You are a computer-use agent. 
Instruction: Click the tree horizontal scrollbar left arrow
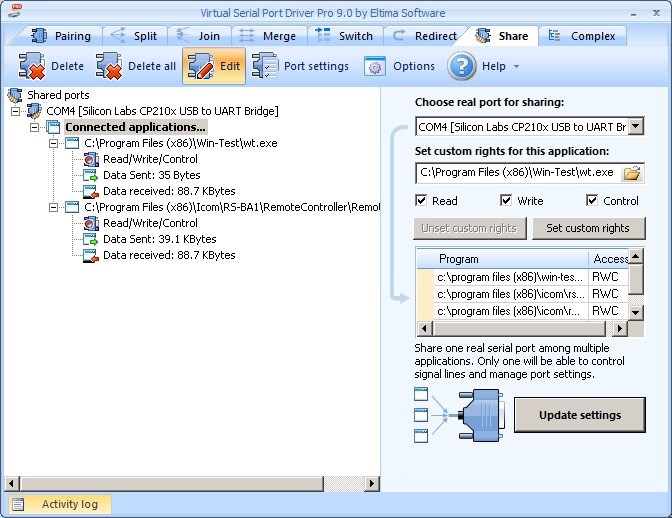(x=12, y=483)
